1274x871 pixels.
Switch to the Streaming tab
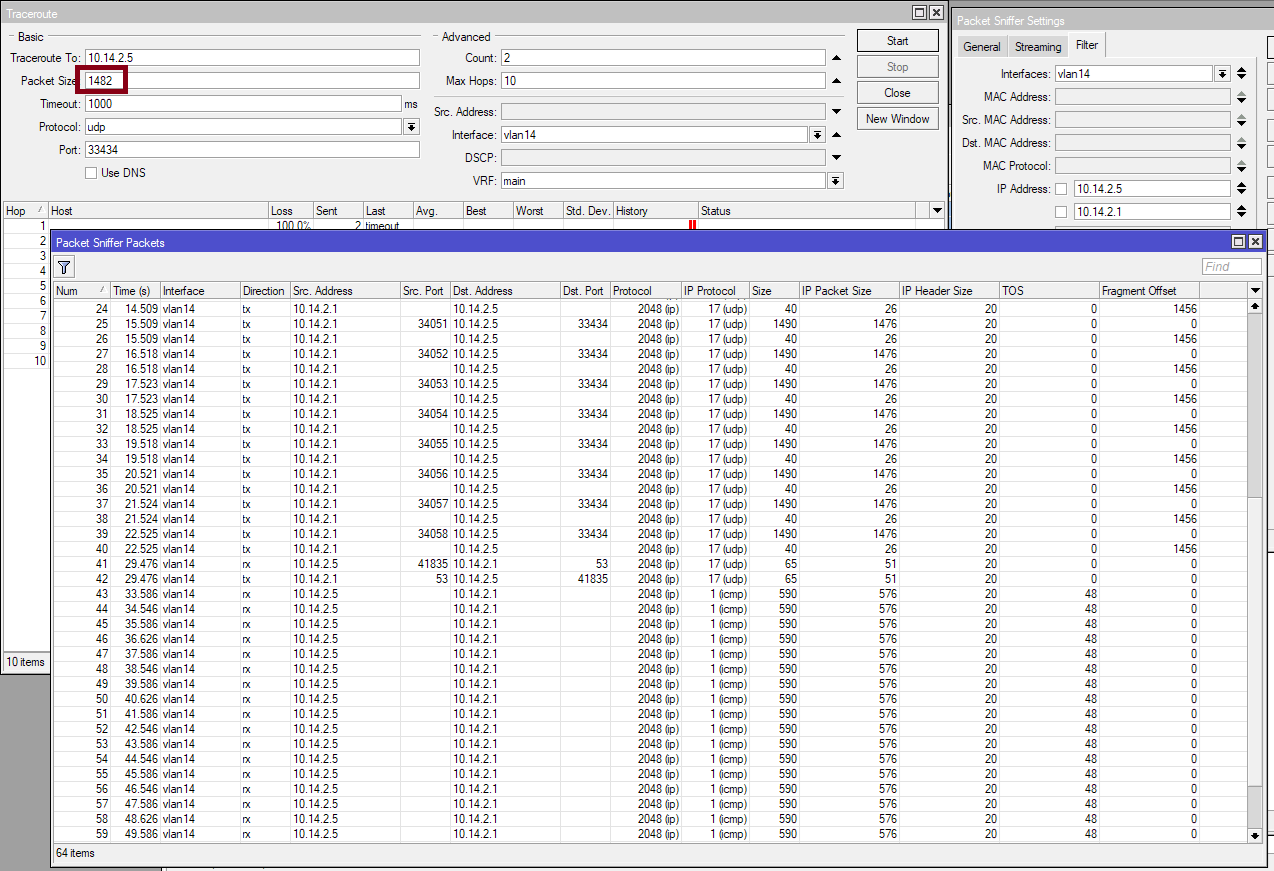[1038, 47]
